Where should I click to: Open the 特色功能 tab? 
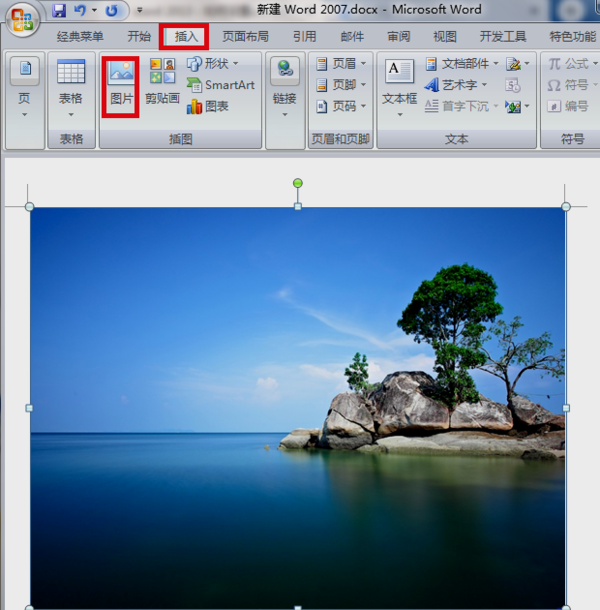tap(572, 37)
